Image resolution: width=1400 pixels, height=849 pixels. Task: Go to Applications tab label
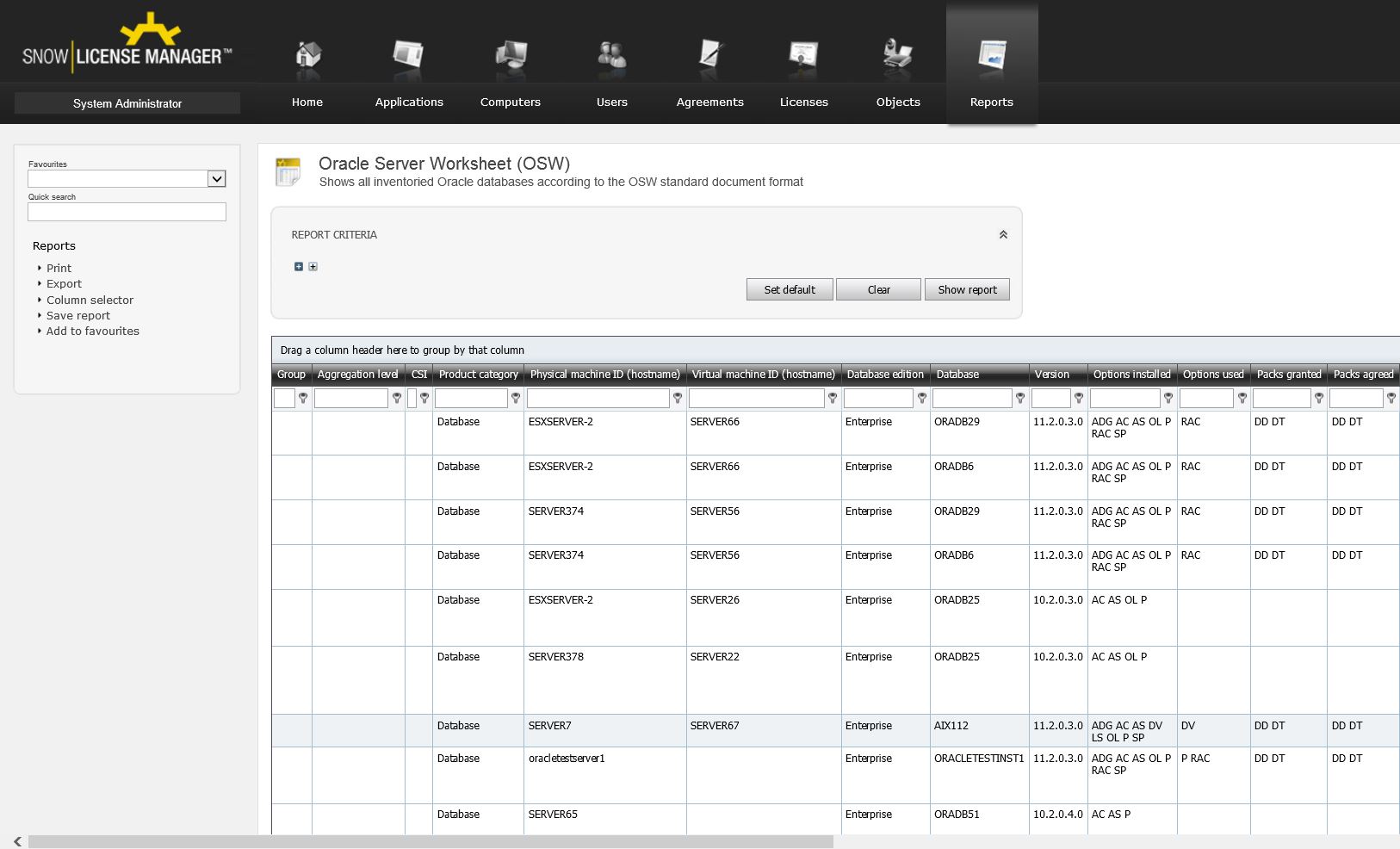[409, 102]
